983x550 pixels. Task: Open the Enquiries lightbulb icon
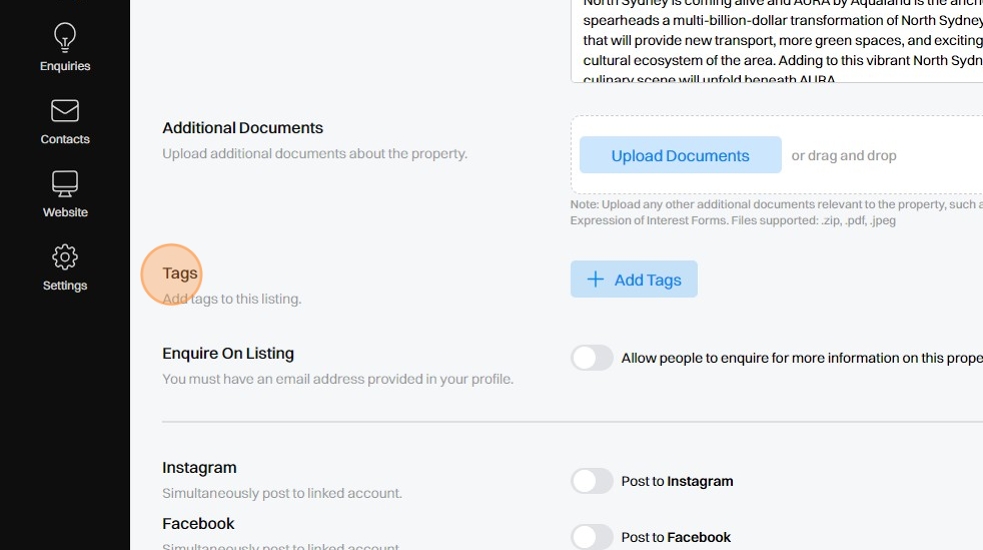pyautogui.click(x=65, y=38)
